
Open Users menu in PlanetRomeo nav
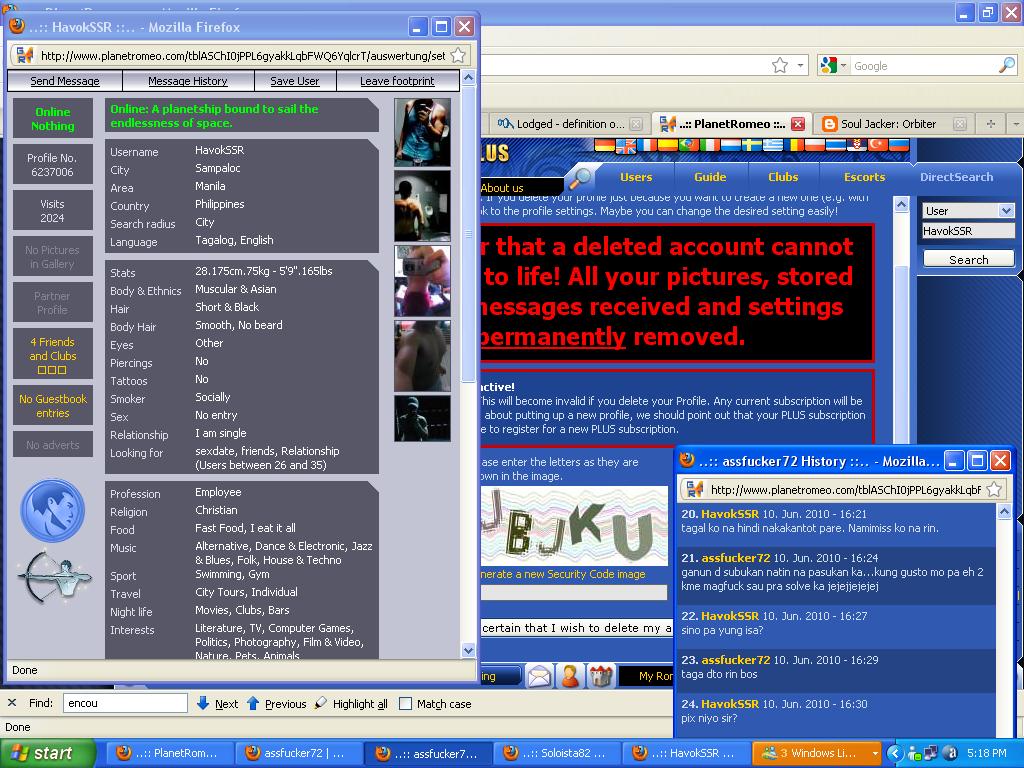[636, 176]
